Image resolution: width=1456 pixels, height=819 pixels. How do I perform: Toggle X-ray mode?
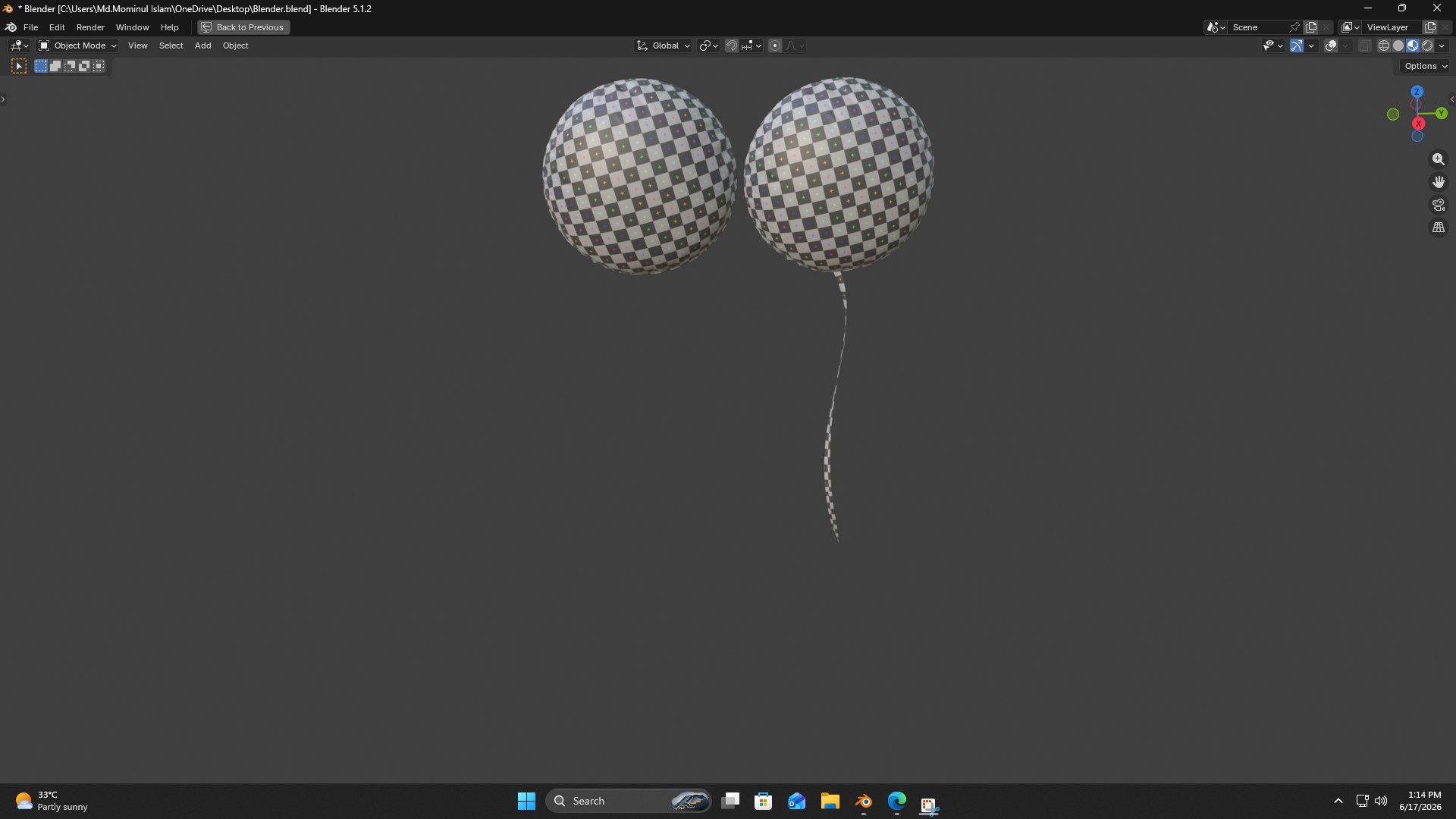pyautogui.click(x=1364, y=45)
